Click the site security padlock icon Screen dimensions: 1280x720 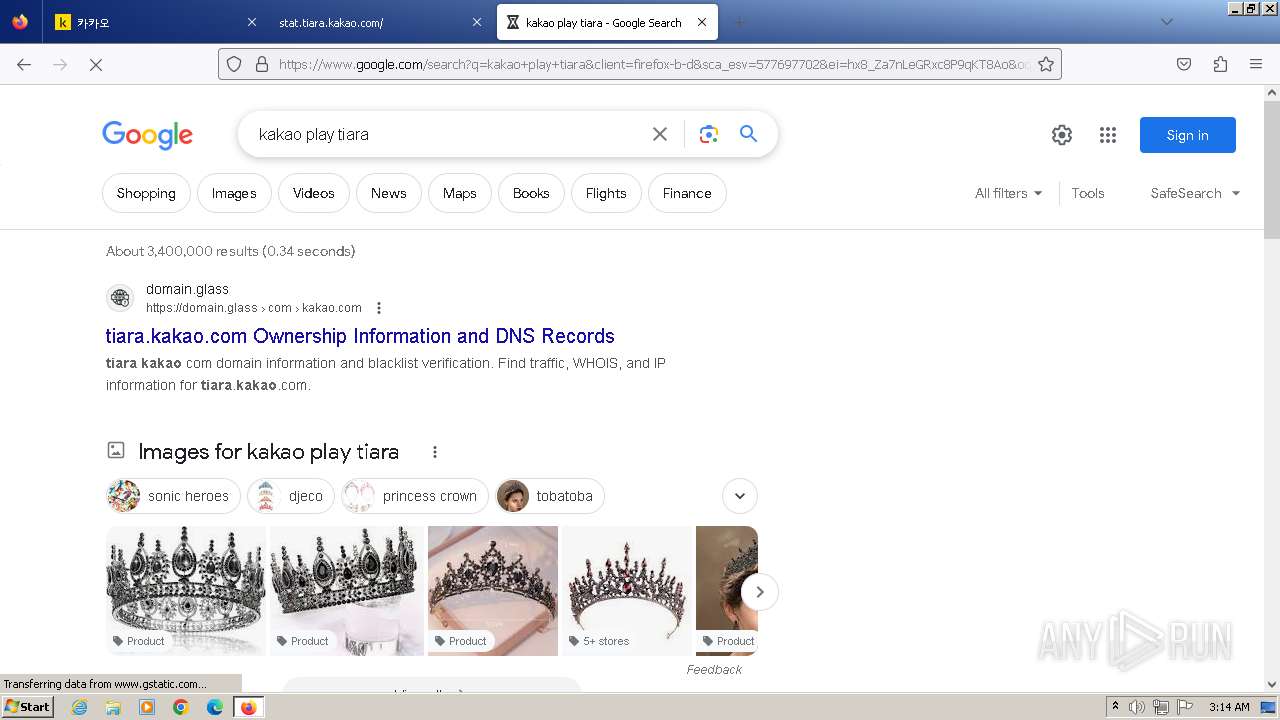262,64
